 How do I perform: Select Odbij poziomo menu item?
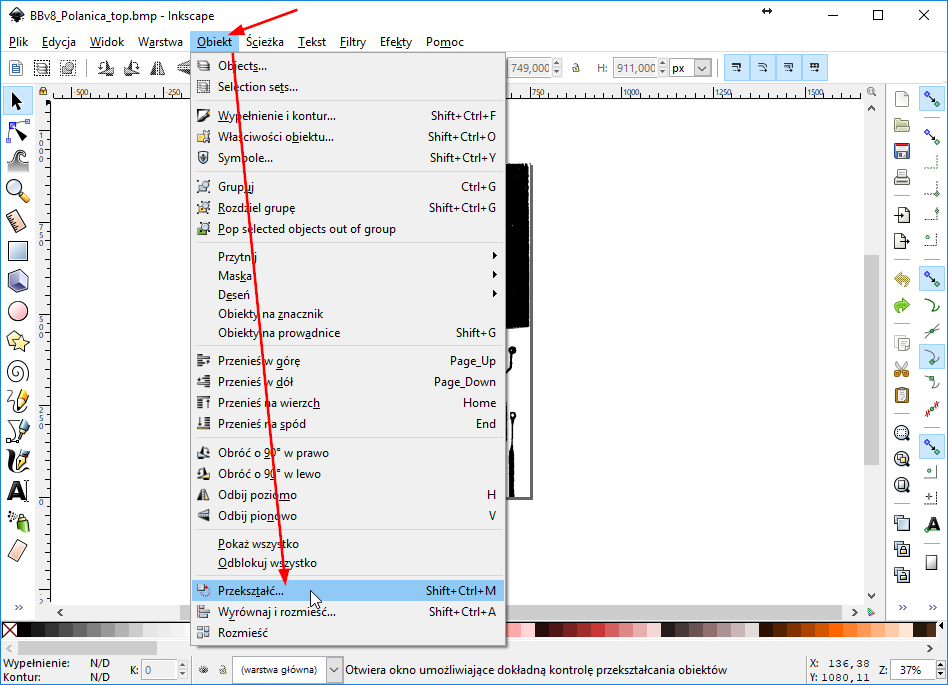(x=348, y=495)
